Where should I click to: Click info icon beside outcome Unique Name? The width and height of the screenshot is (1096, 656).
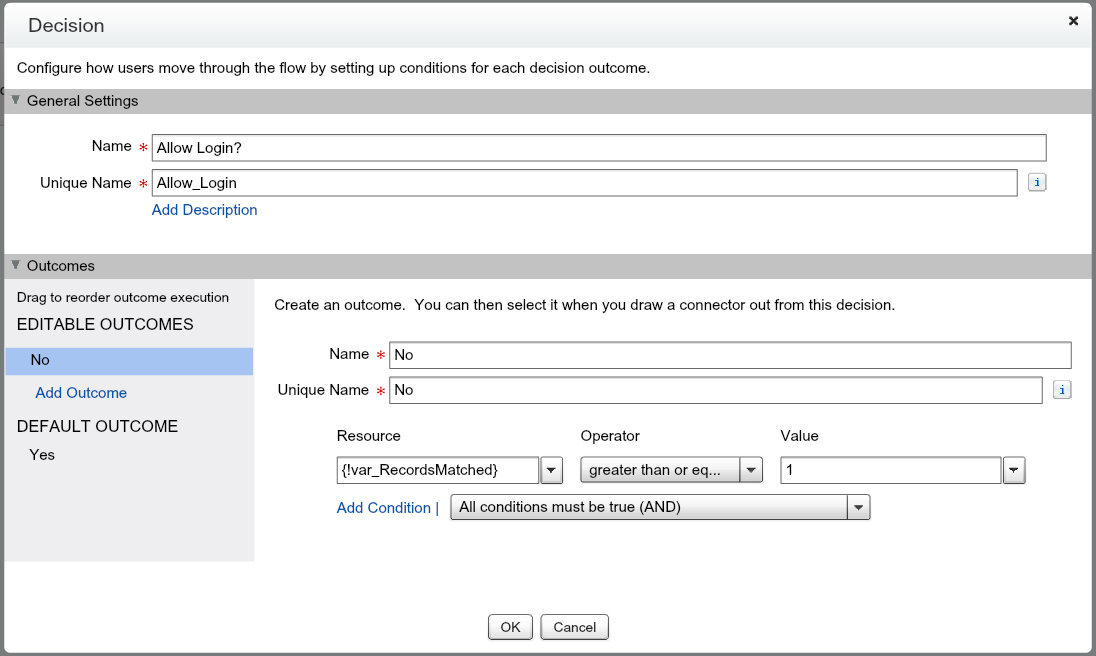click(x=1062, y=390)
